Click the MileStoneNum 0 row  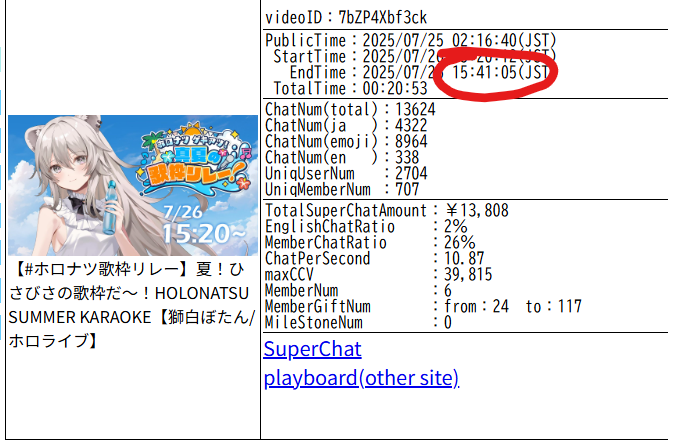(358, 322)
